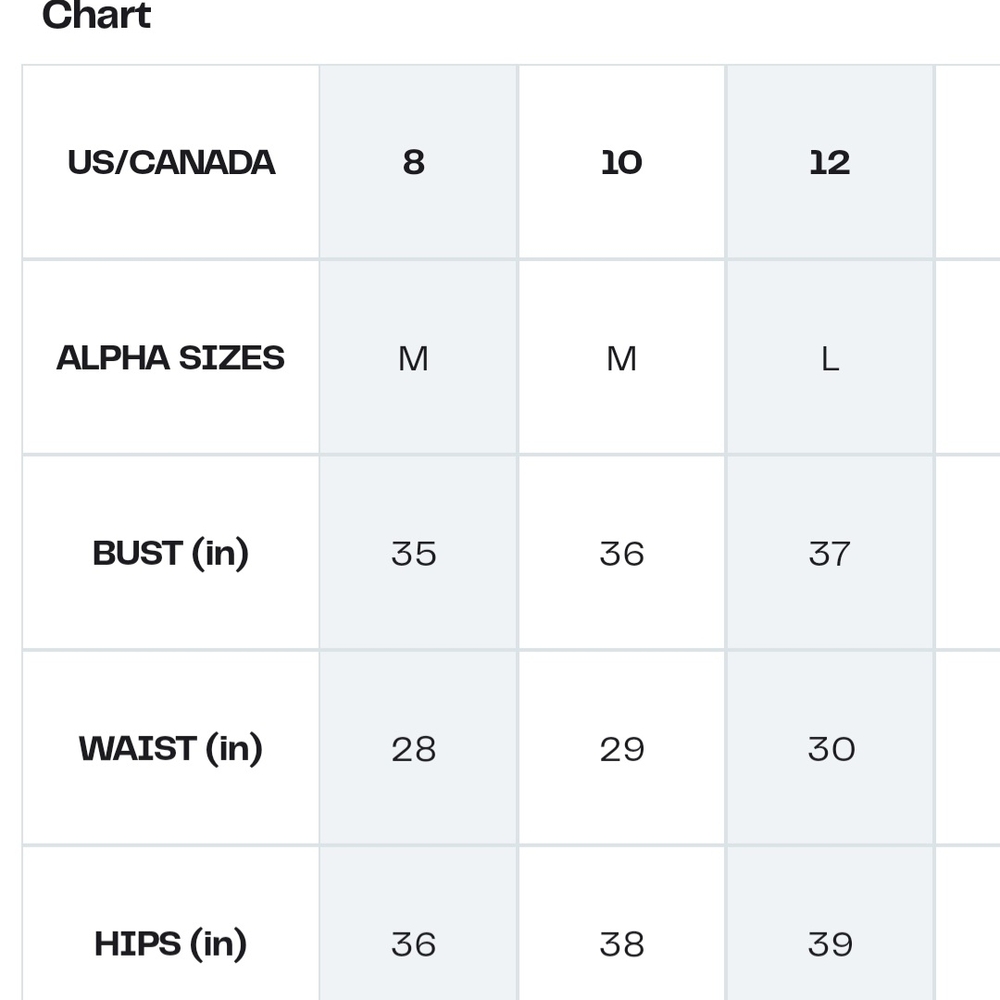
Task: Select waist measurement 28 cell
Action: (x=418, y=748)
